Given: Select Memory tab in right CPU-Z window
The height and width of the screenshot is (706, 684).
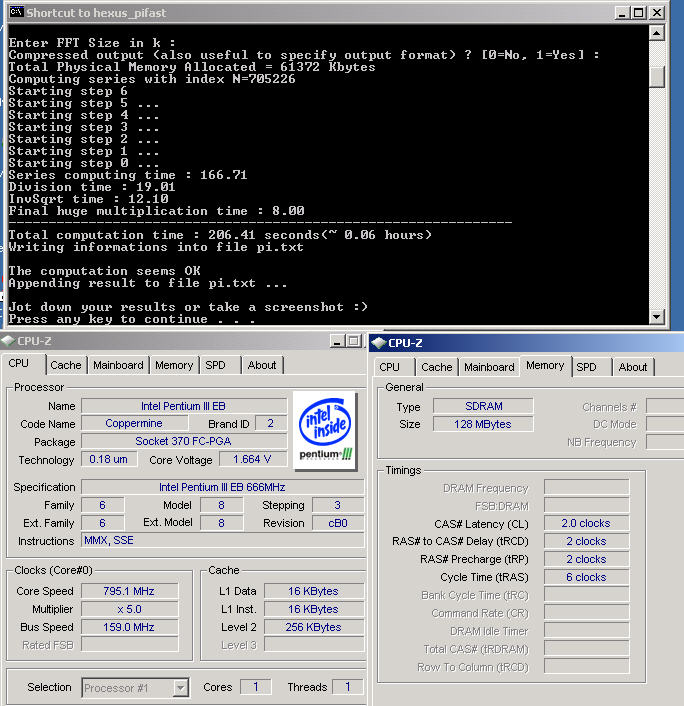Looking at the screenshot, I should pos(545,365).
